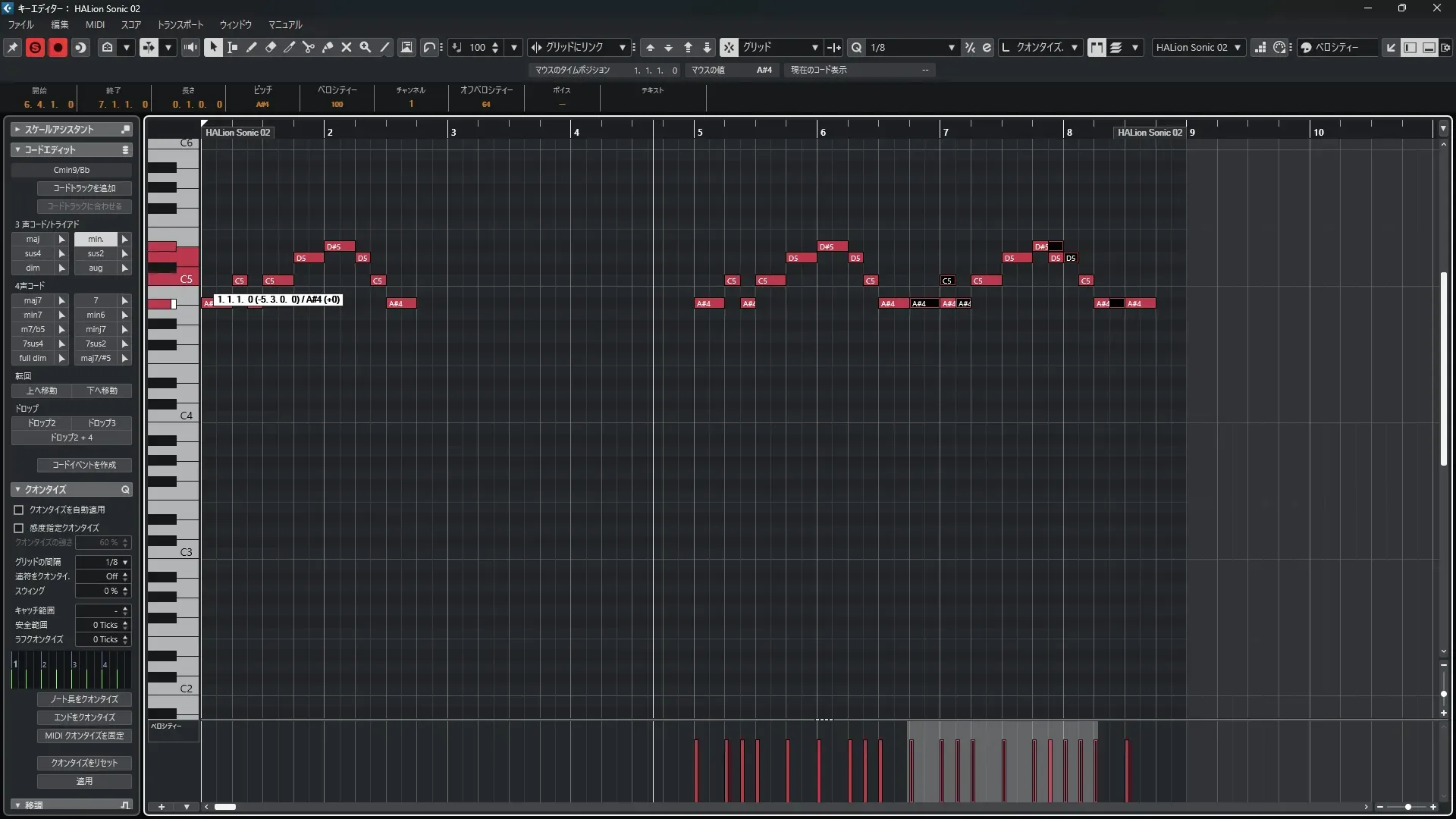Image resolution: width=1456 pixels, height=819 pixels.
Task: Click the horizontal zoom slider handle
Action: pos(1408,807)
